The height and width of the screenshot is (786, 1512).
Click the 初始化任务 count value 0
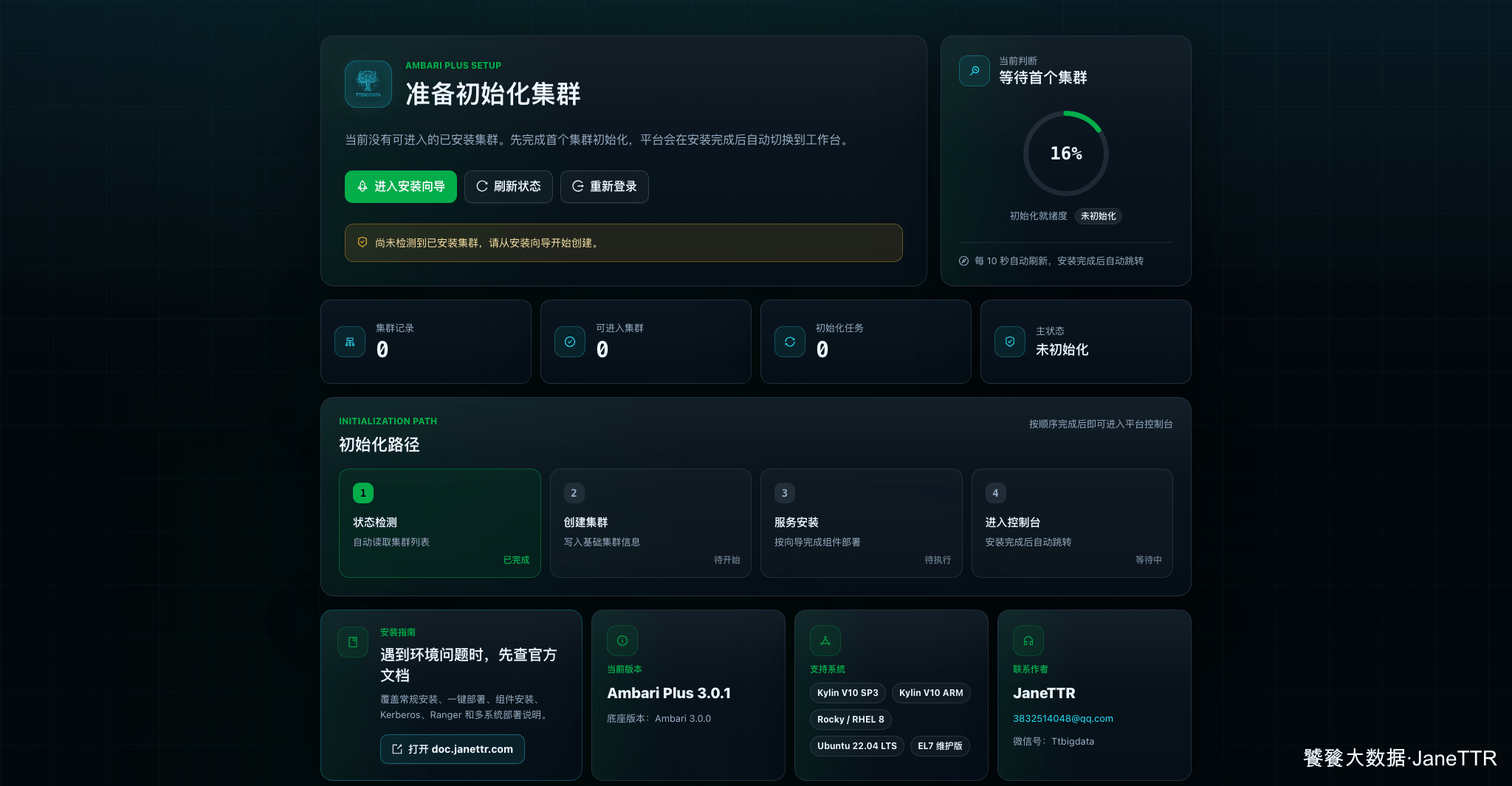coord(822,350)
